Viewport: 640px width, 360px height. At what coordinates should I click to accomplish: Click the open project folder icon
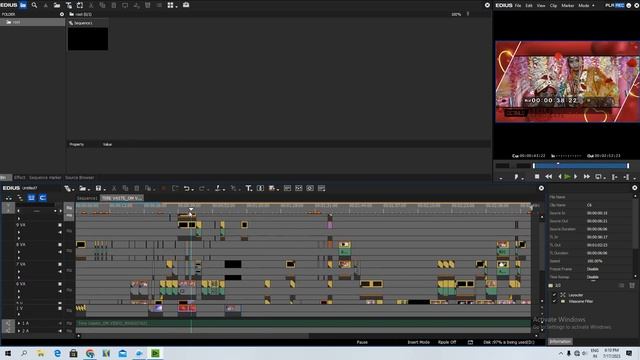83,188
